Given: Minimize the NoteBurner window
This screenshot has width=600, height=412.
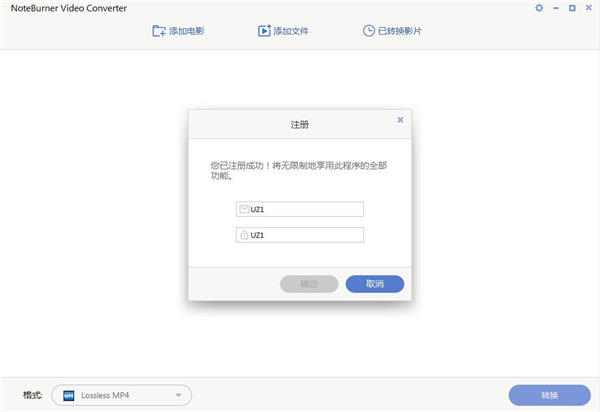Looking at the screenshot, I should [556, 8].
